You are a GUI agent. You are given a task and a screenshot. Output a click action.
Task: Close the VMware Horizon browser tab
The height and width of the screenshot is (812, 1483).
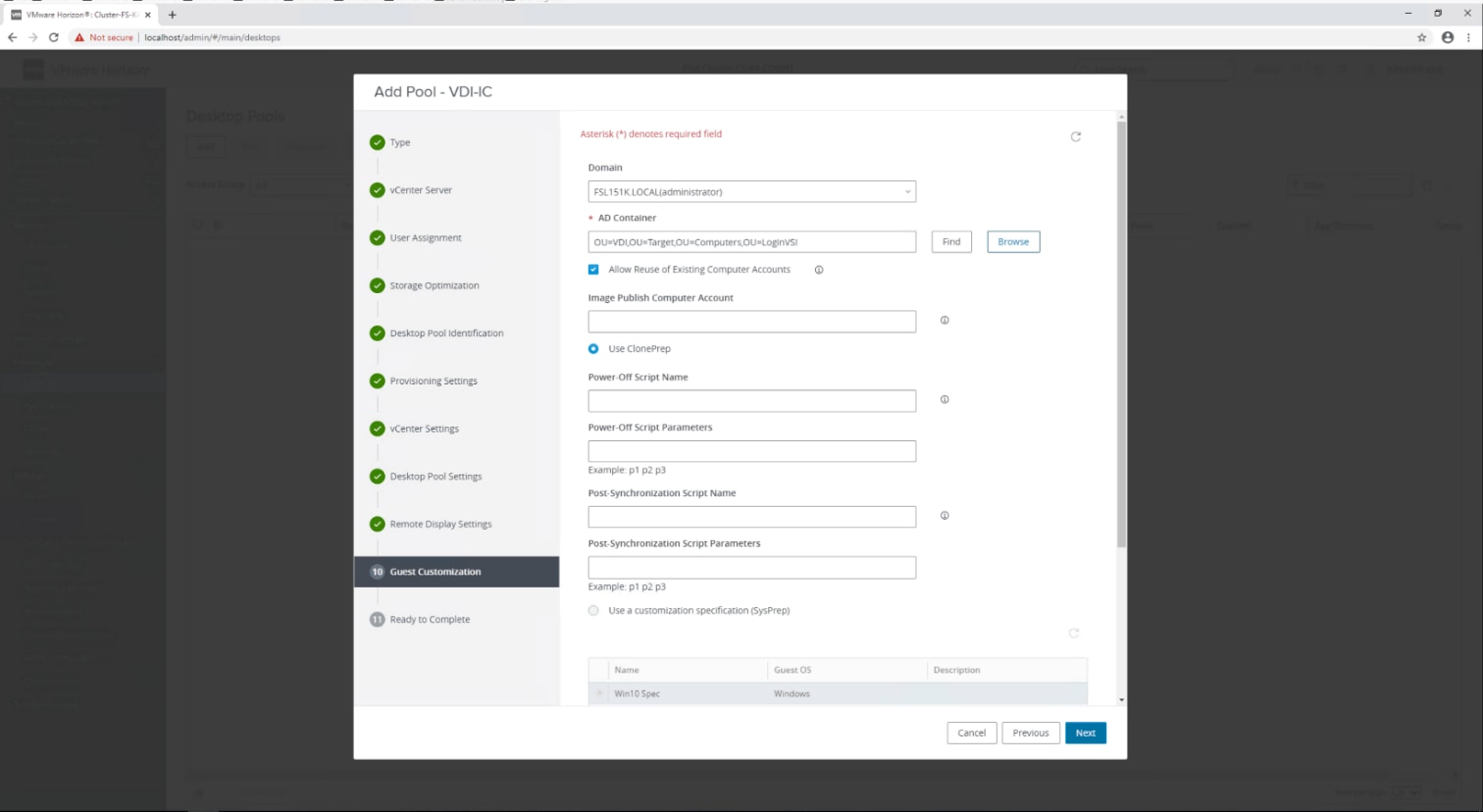pos(148,15)
